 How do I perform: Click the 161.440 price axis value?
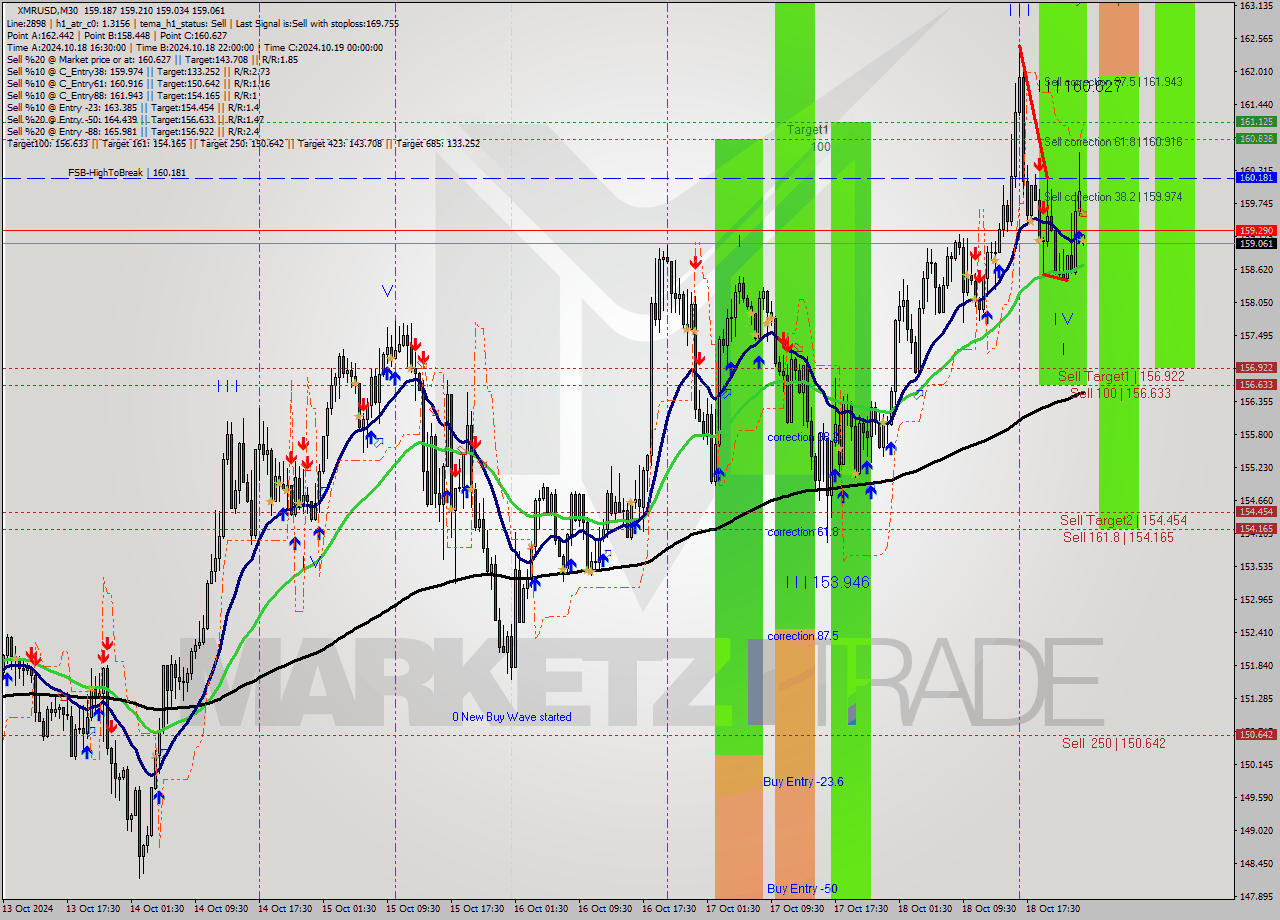[1256, 104]
